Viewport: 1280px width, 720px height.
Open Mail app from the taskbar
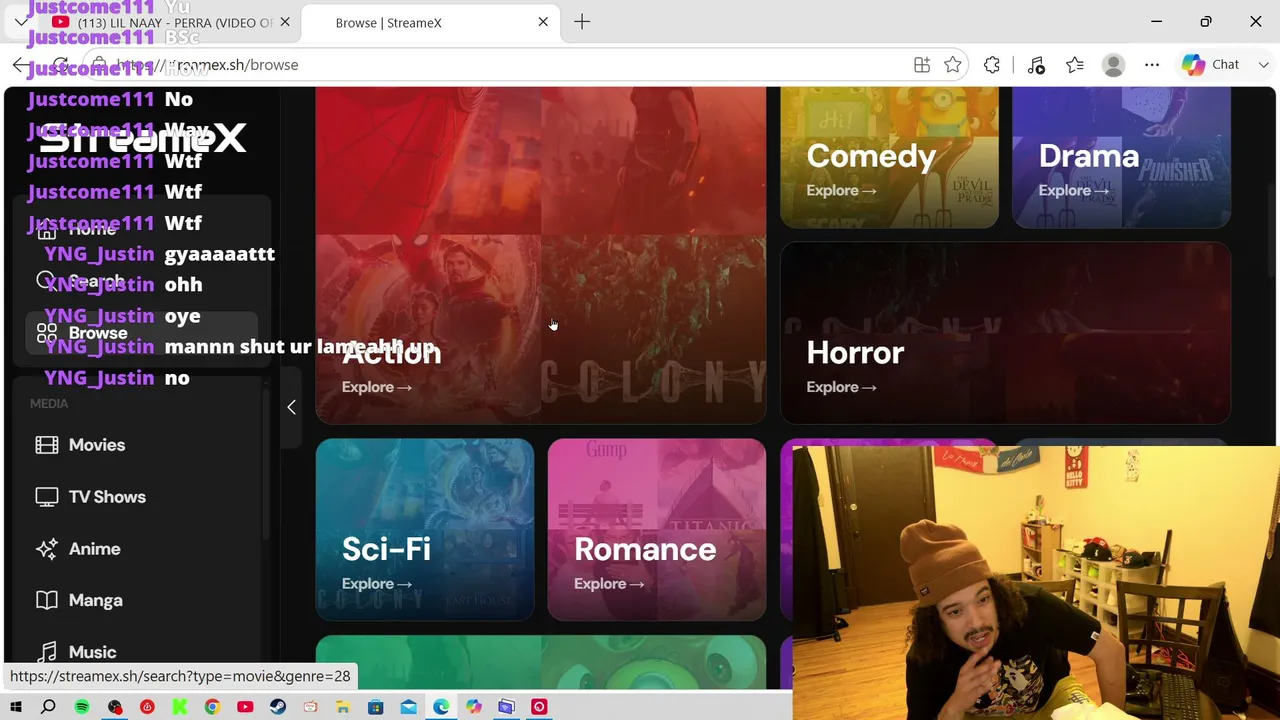click(x=409, y=708)
